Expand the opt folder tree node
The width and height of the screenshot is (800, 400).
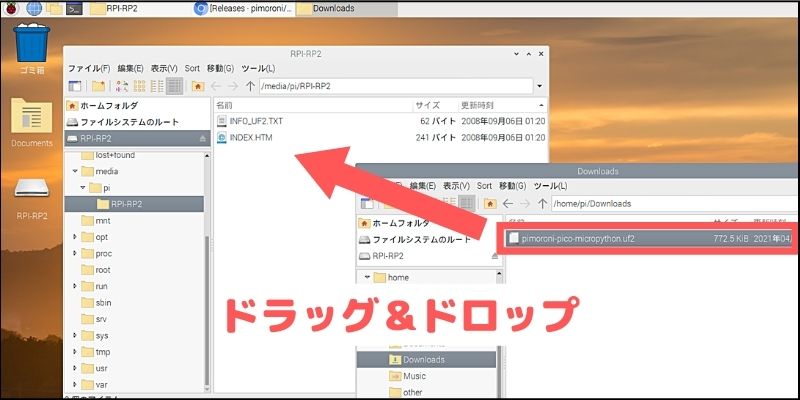[x=74, y=237]
